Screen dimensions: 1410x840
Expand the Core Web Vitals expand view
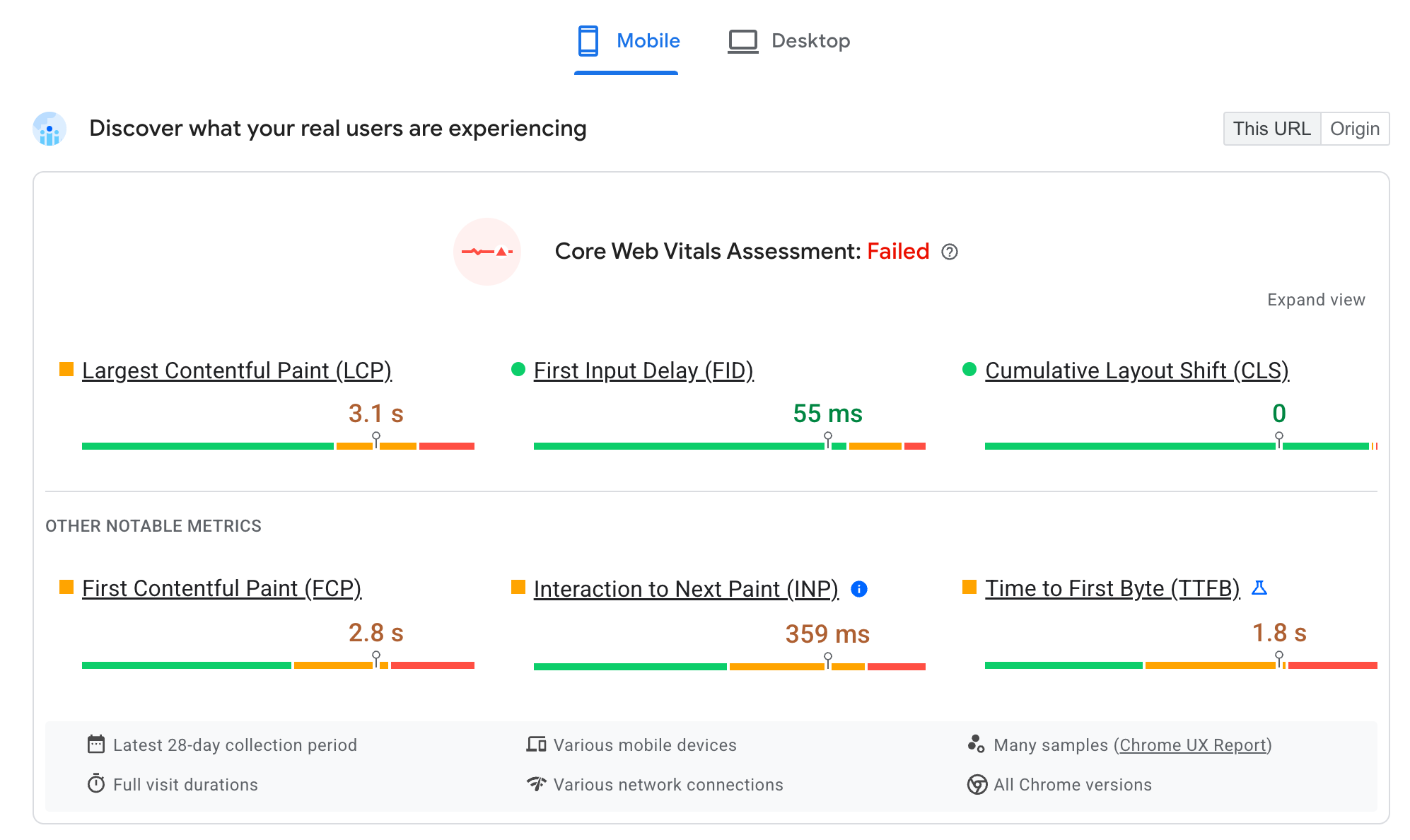pos(1317,299)
